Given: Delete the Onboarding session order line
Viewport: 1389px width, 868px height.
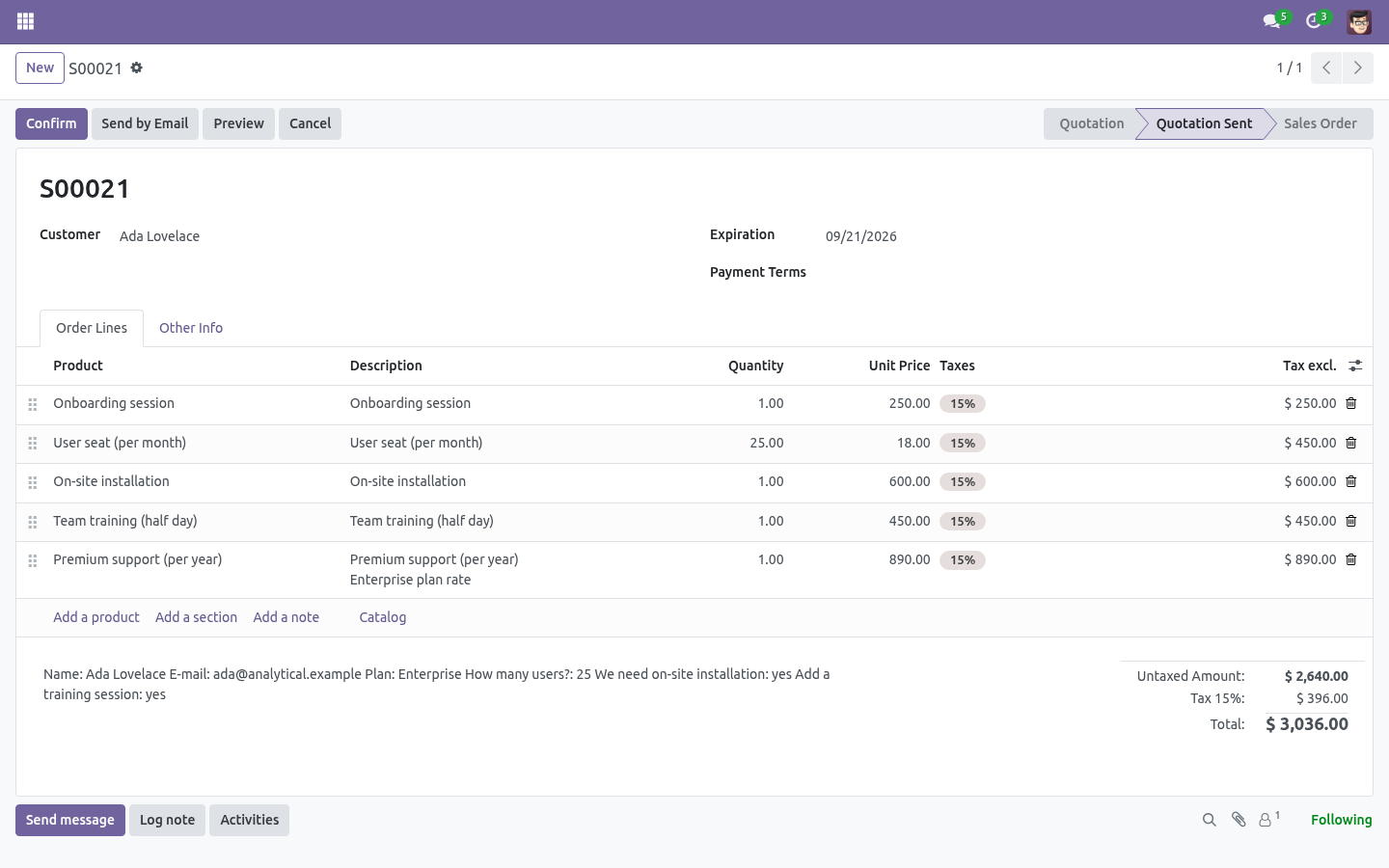Looking at the screenshot, I should click(x=1351, y=403).
